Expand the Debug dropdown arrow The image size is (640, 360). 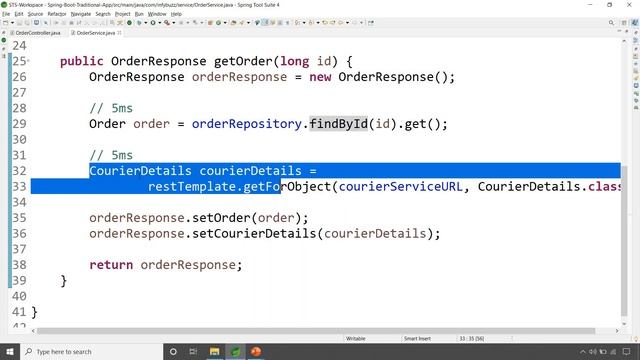coord(146,23)
